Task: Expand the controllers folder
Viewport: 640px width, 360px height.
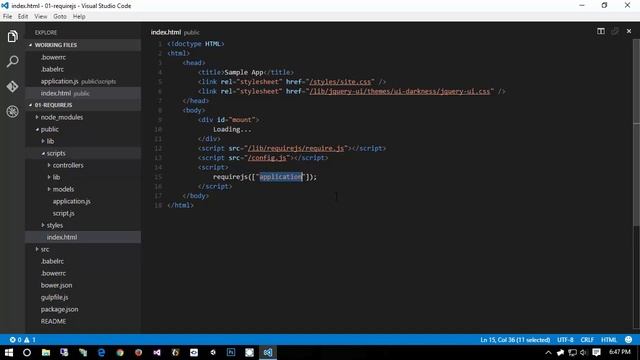Action: [x=83, y=165]
